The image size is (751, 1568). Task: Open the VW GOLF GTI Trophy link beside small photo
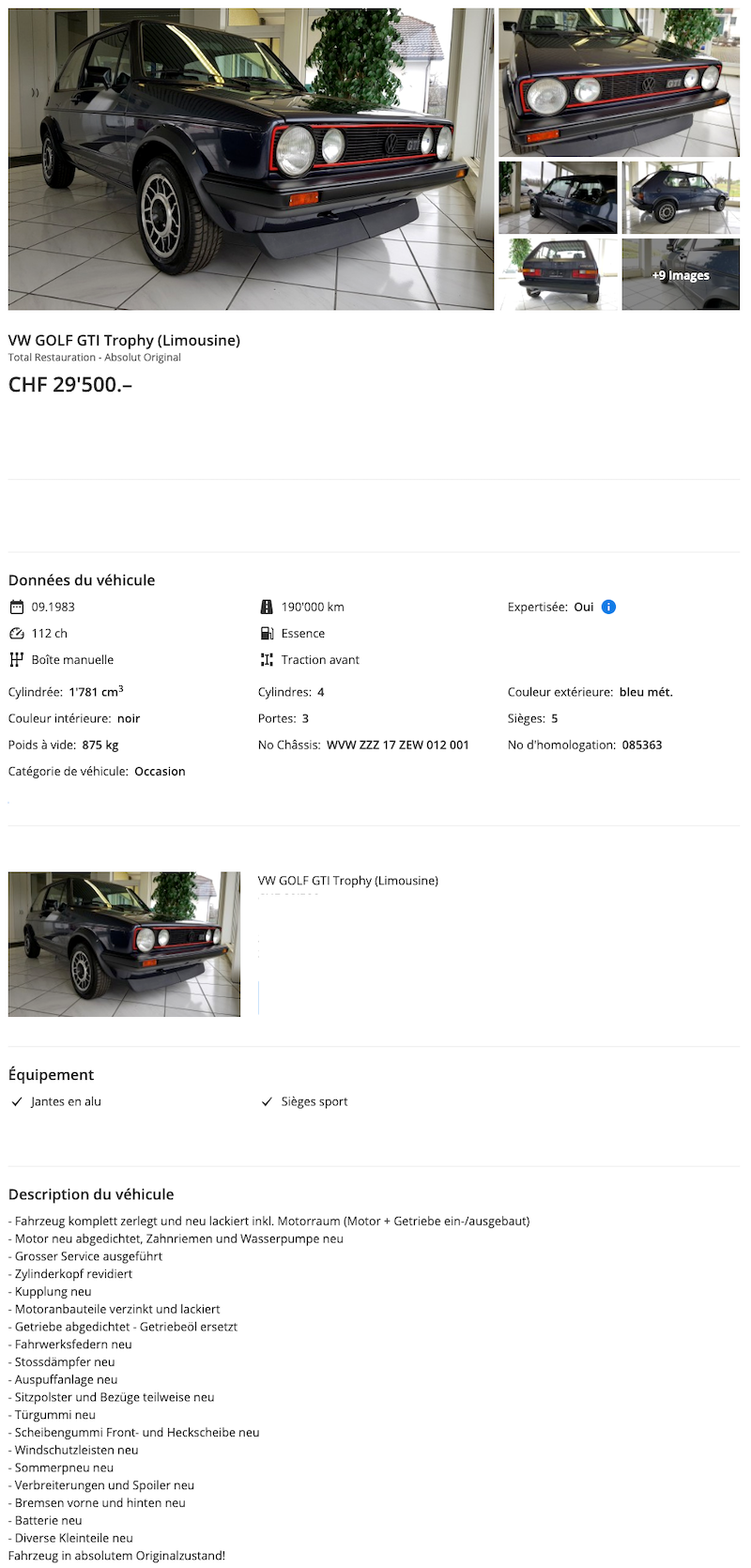[x=348, y=881]
